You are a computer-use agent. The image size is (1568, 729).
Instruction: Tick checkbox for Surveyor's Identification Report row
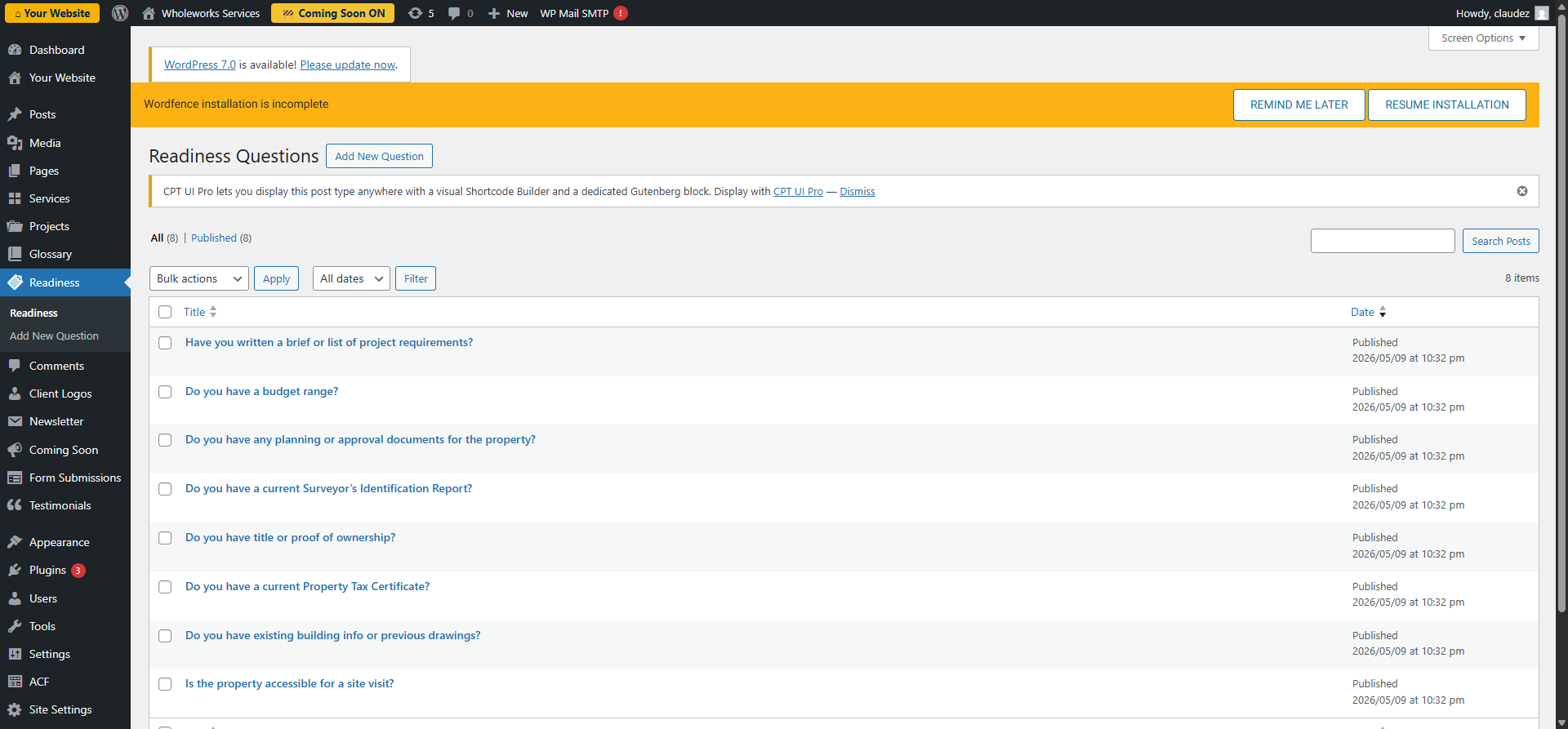pyautogui.click(x=165, y=489)
